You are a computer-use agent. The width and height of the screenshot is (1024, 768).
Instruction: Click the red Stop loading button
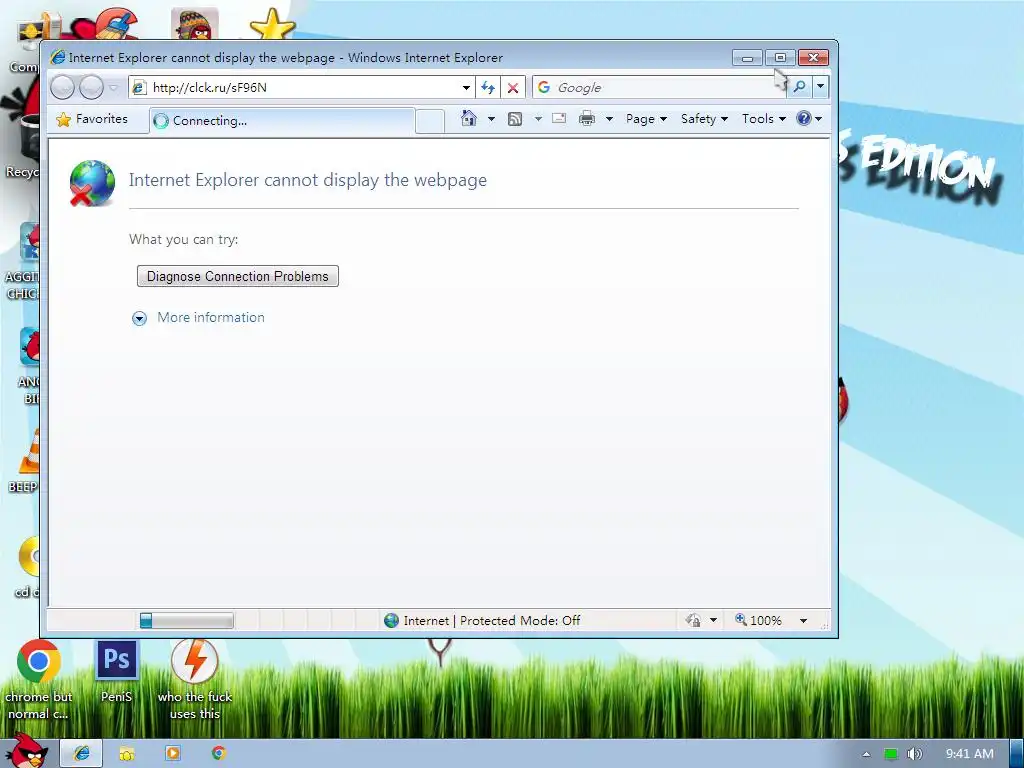point(513,88)
